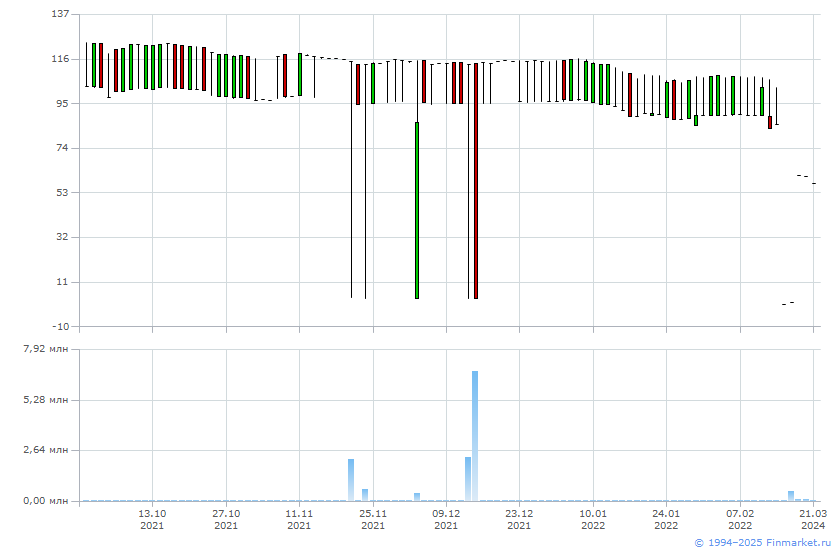Image resolution: width=840 pixels, height=550 pixels.
Task: Click the 13.10 2021 date label
Action: [x=152, y=519]
